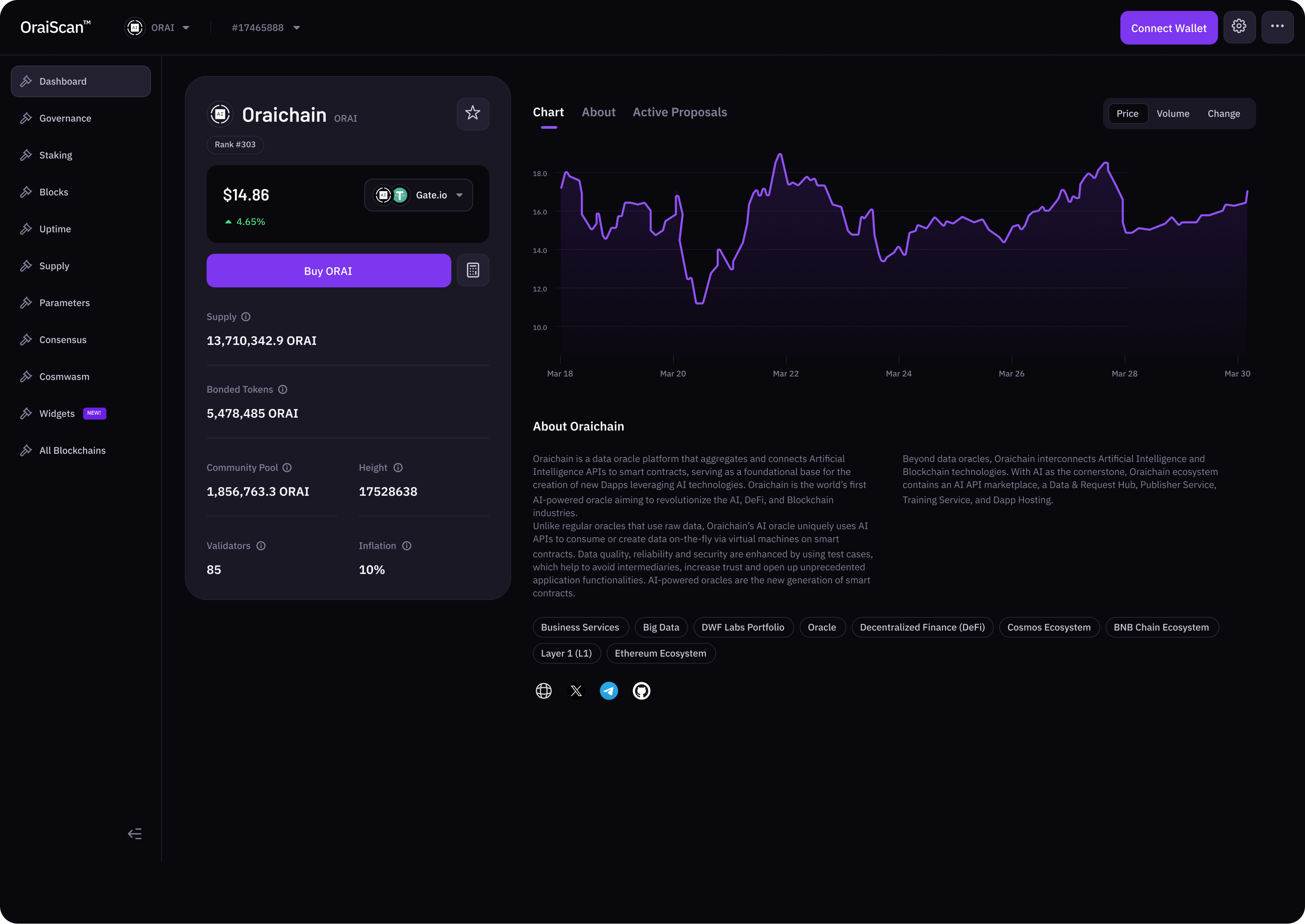Open All Blockchains in the sidebar

[x=81, y=450]
